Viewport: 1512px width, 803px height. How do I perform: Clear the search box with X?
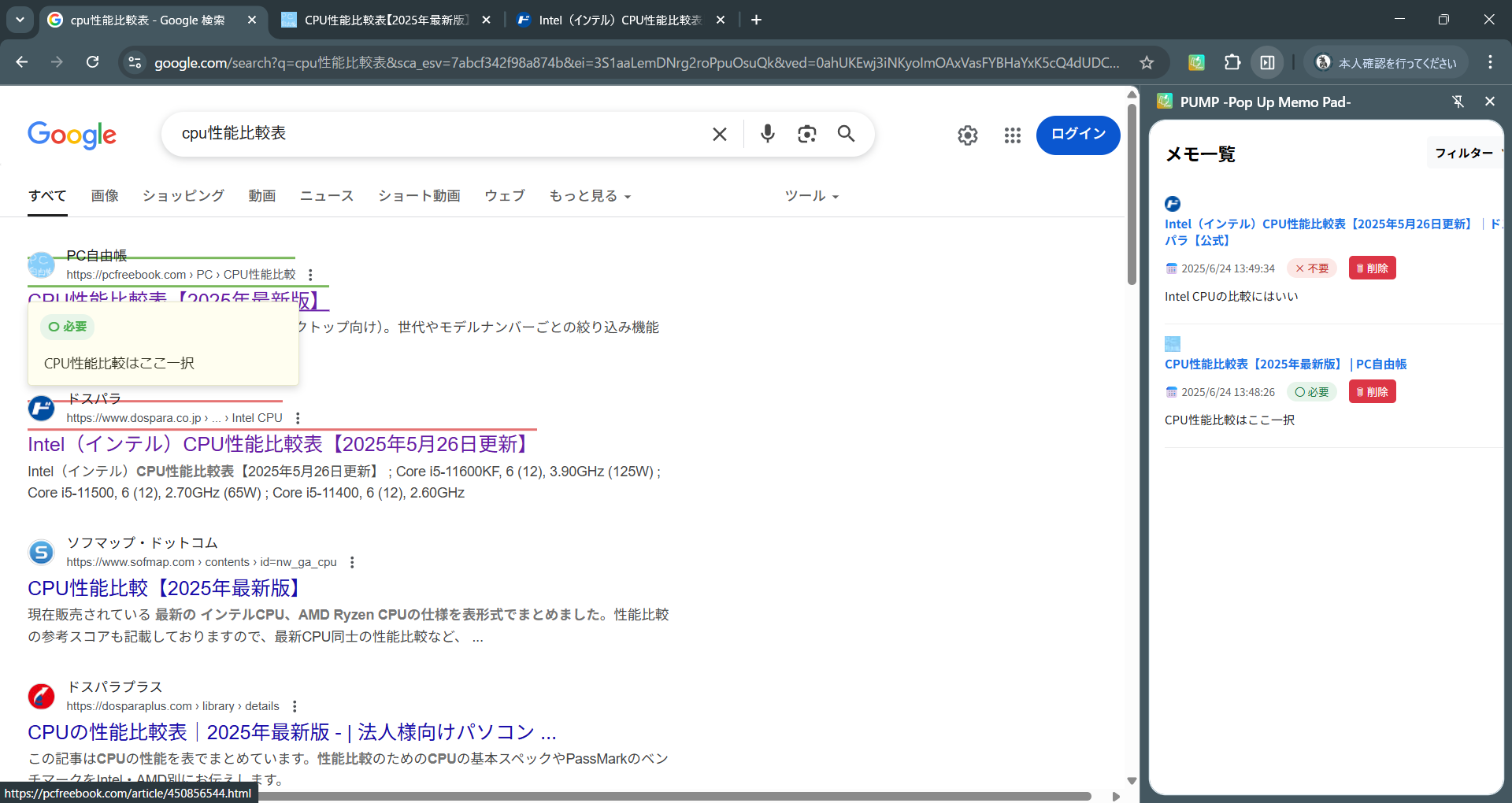tap(720, 134)
